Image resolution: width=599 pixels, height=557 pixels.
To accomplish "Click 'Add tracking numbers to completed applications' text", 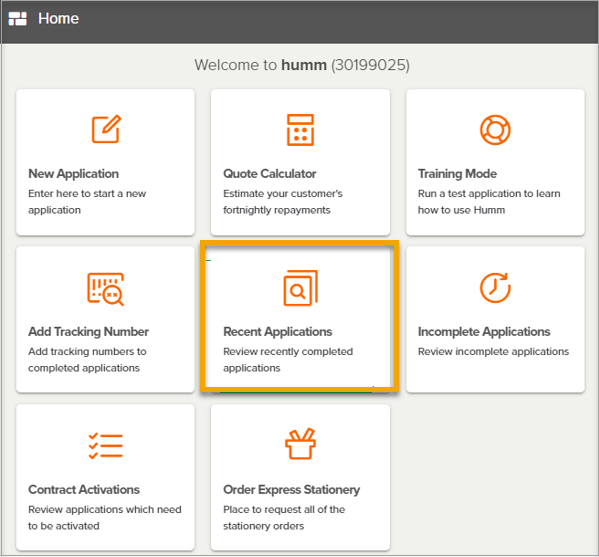I will tap(87, 359).
